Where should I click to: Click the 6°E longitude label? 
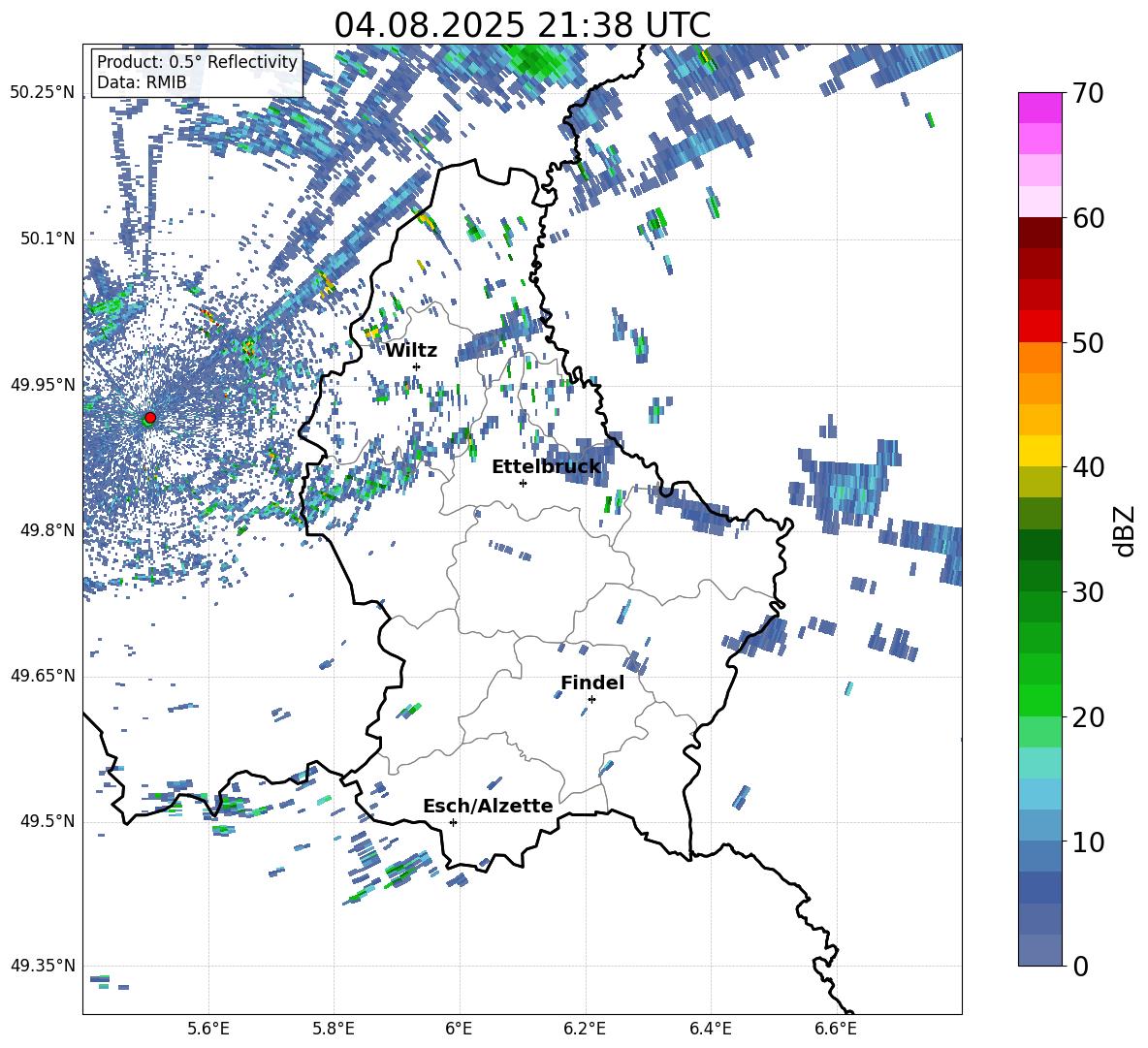459,1029
